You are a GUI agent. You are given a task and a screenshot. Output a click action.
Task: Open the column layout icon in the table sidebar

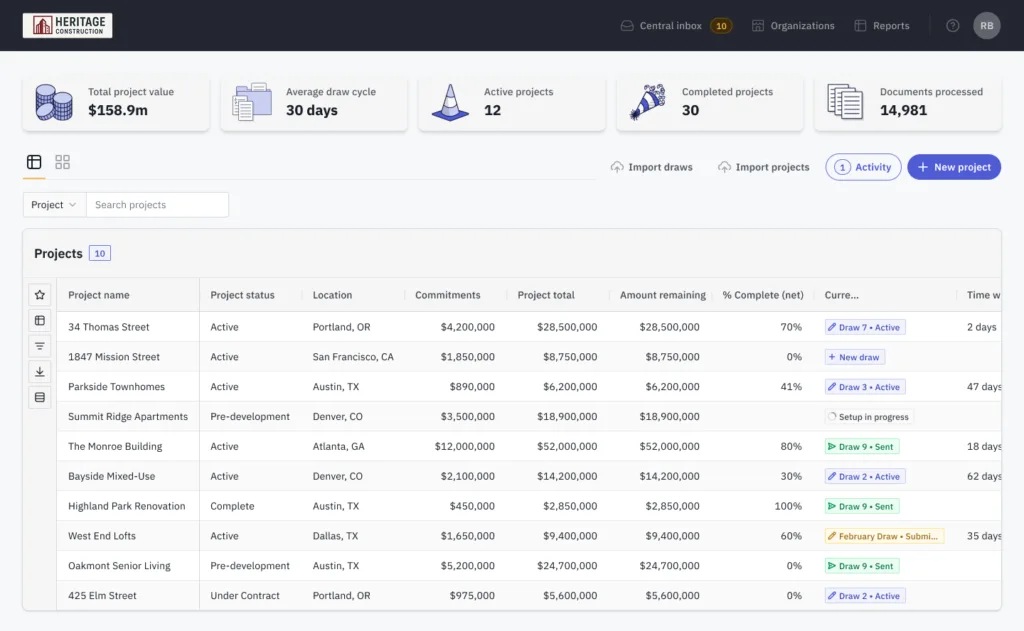(40, 320)
